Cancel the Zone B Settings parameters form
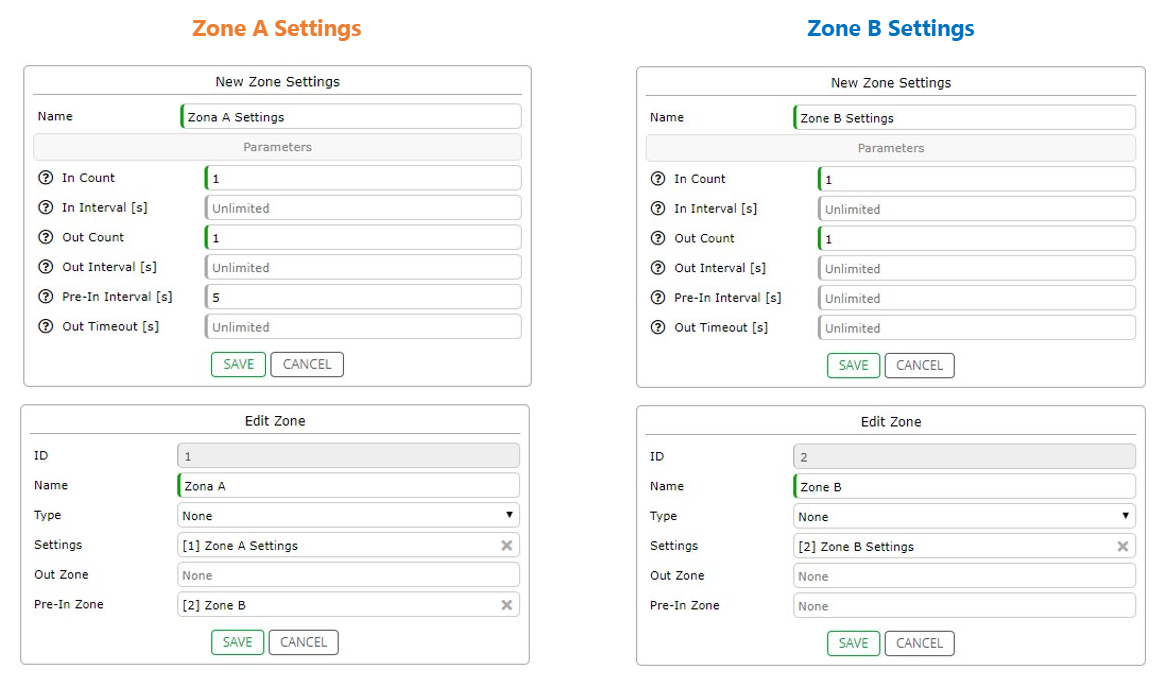The image size is (1169, 673). point(919,365)
